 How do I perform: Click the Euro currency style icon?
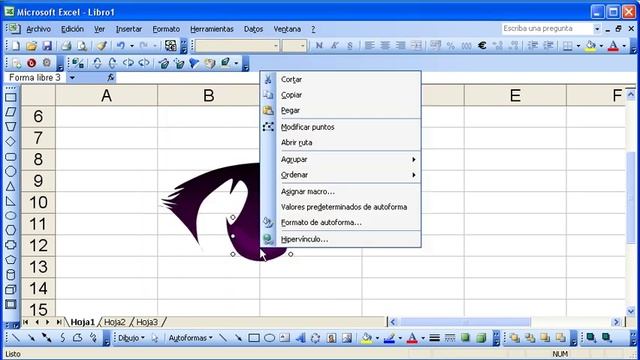(482, 46)
